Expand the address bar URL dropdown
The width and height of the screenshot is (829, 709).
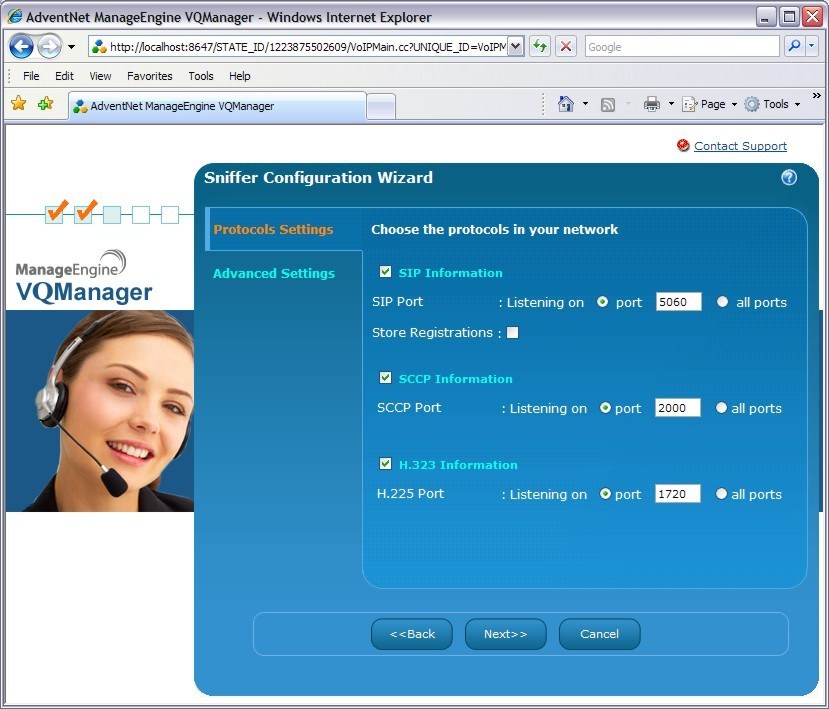(x=516, y=47)
